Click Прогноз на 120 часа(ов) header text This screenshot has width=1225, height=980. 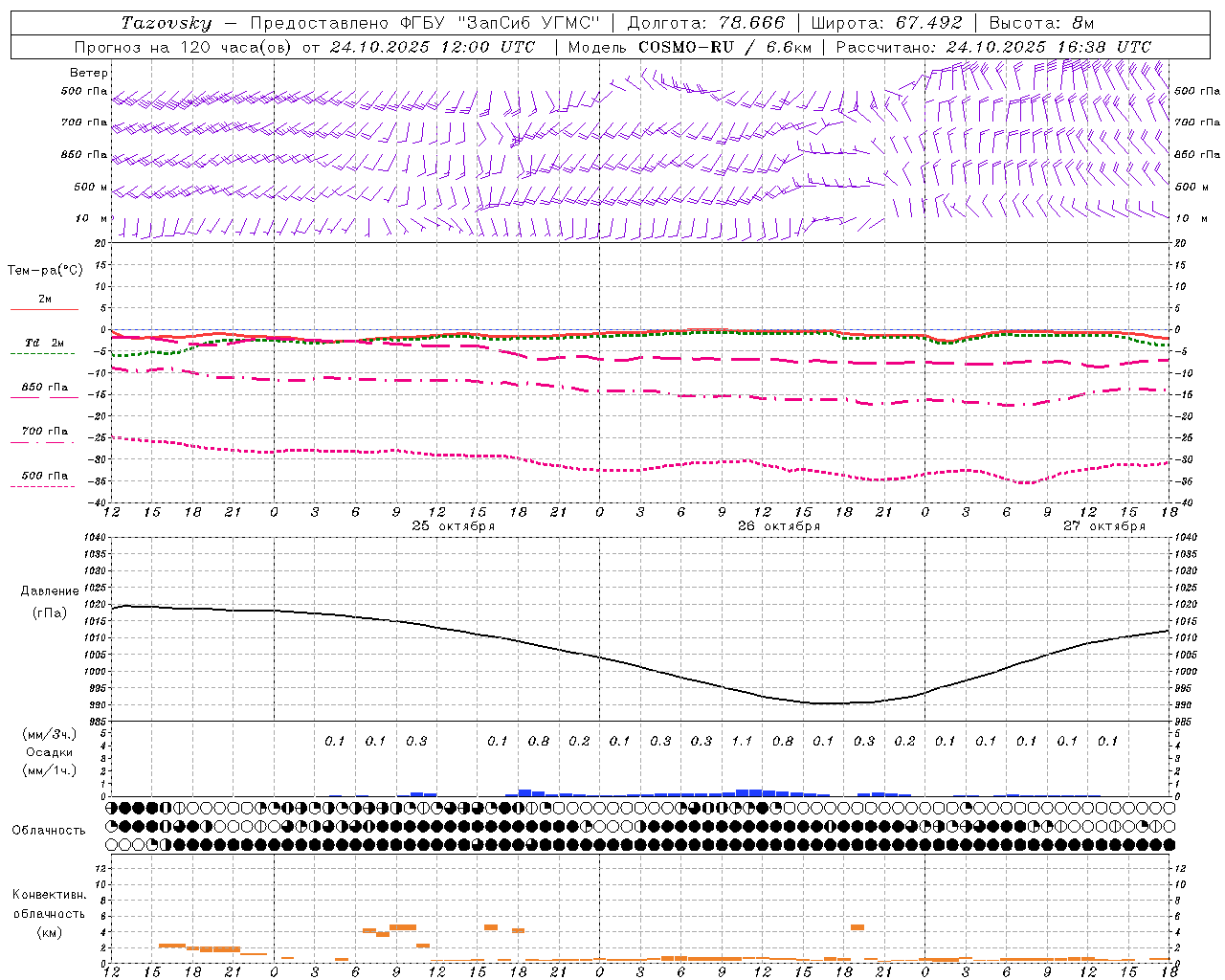(x=185, y=47)
